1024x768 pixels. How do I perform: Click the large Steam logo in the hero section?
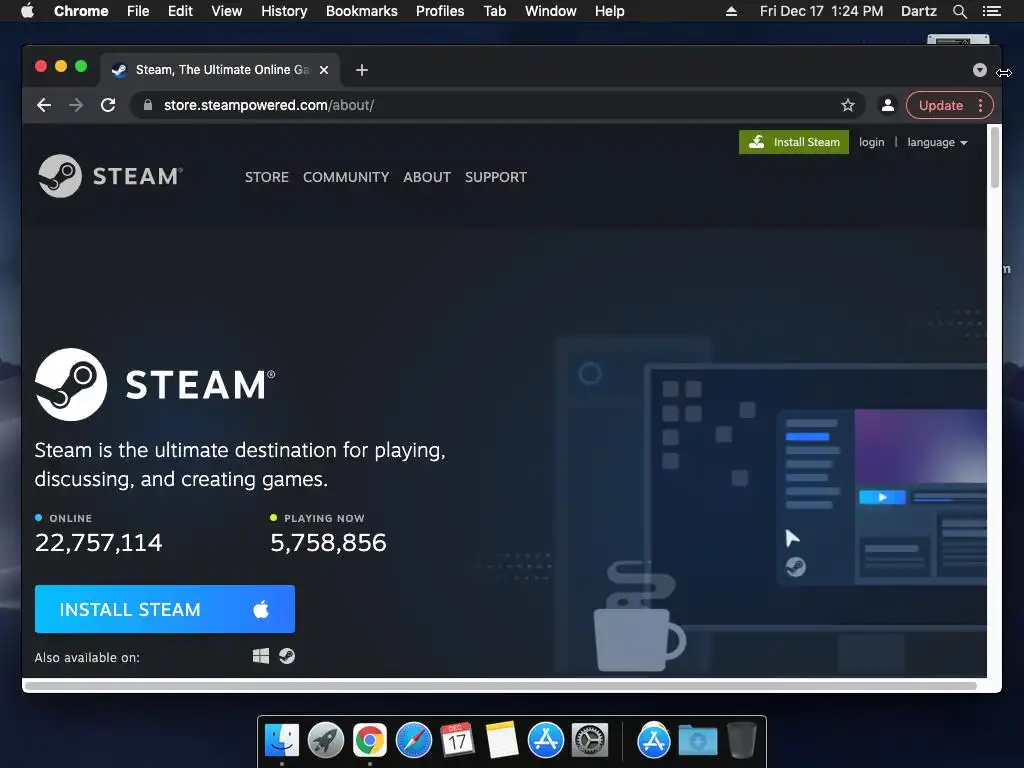tap(155, 384)
